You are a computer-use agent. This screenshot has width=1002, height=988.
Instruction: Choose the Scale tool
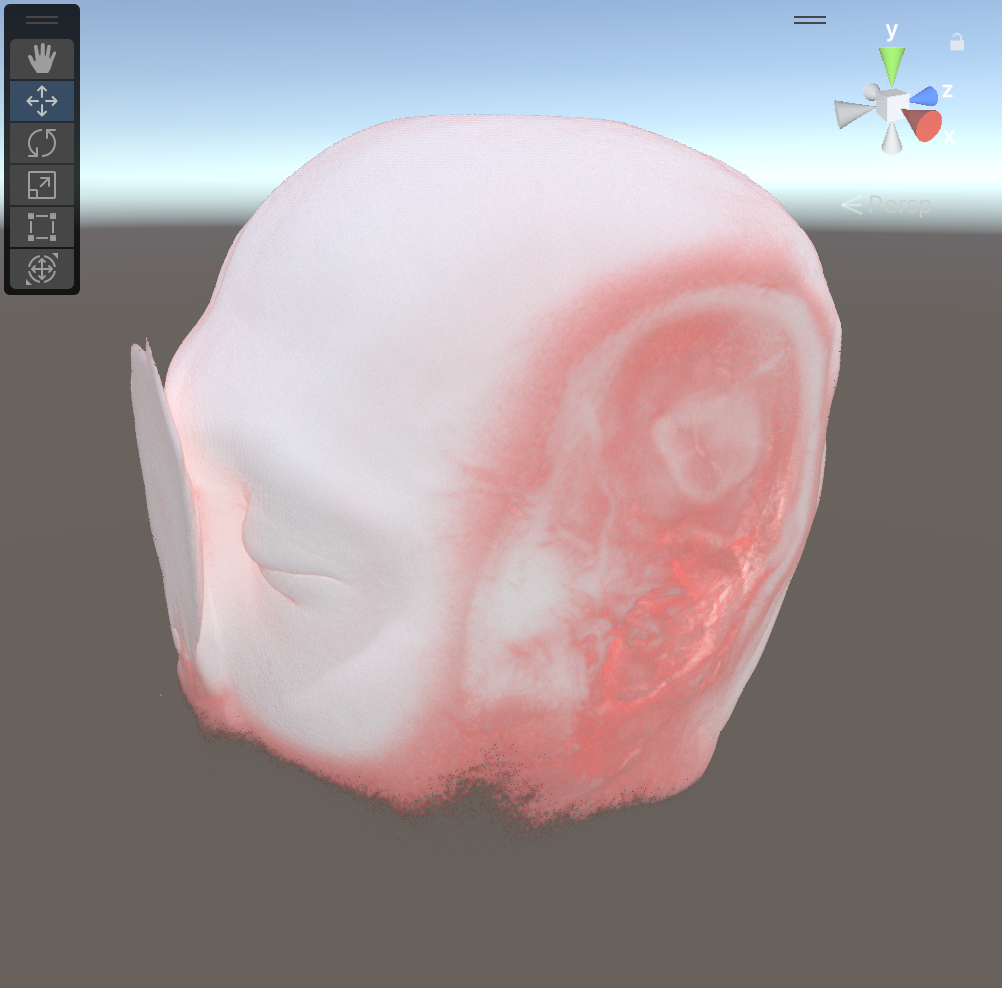coord(42,185)
